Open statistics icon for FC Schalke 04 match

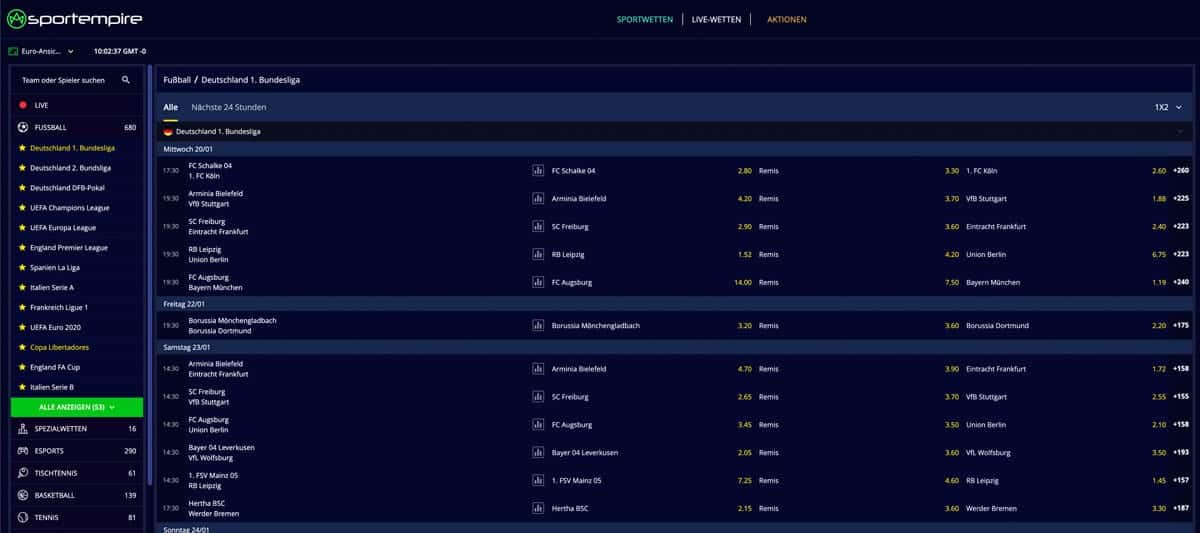(x=538, y=170)
